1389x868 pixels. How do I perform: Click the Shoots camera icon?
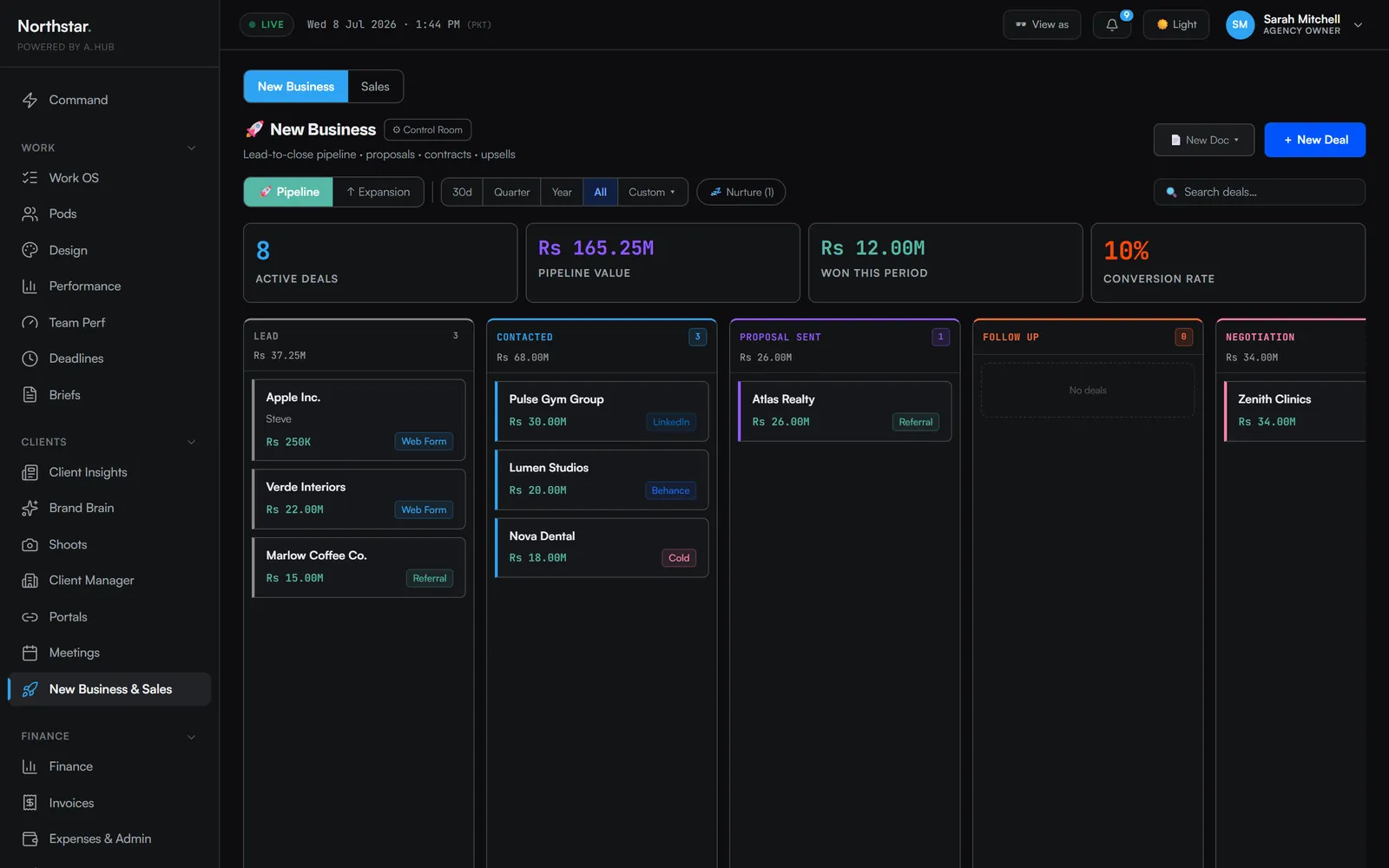coord(30,544)
